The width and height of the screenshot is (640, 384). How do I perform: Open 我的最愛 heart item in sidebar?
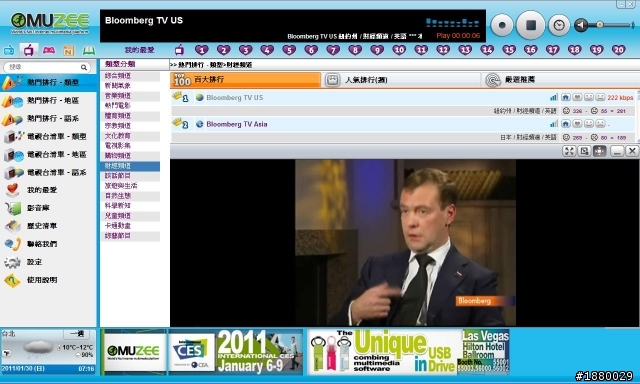coord(48,190)
